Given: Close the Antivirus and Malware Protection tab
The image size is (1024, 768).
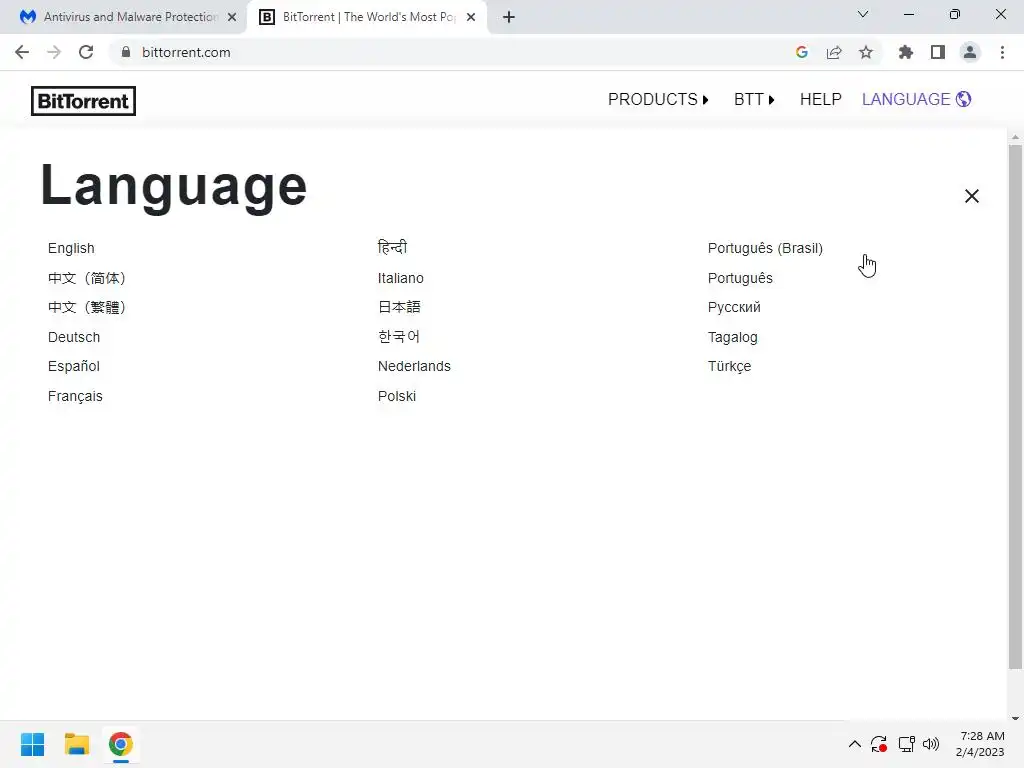Looking at the screenshot, I should (232, 17).
